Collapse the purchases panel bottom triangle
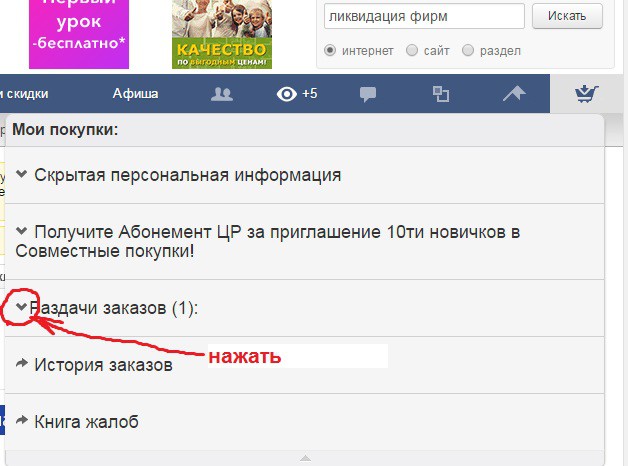 coord(305,458)
